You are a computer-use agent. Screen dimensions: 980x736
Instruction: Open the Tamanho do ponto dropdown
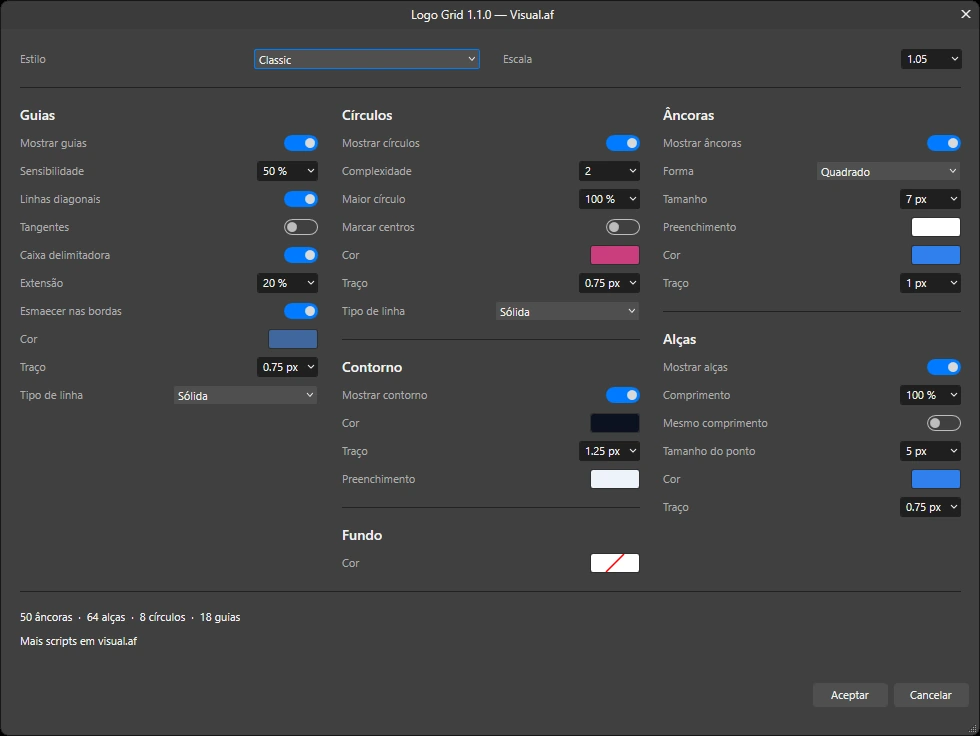point(931,451)
